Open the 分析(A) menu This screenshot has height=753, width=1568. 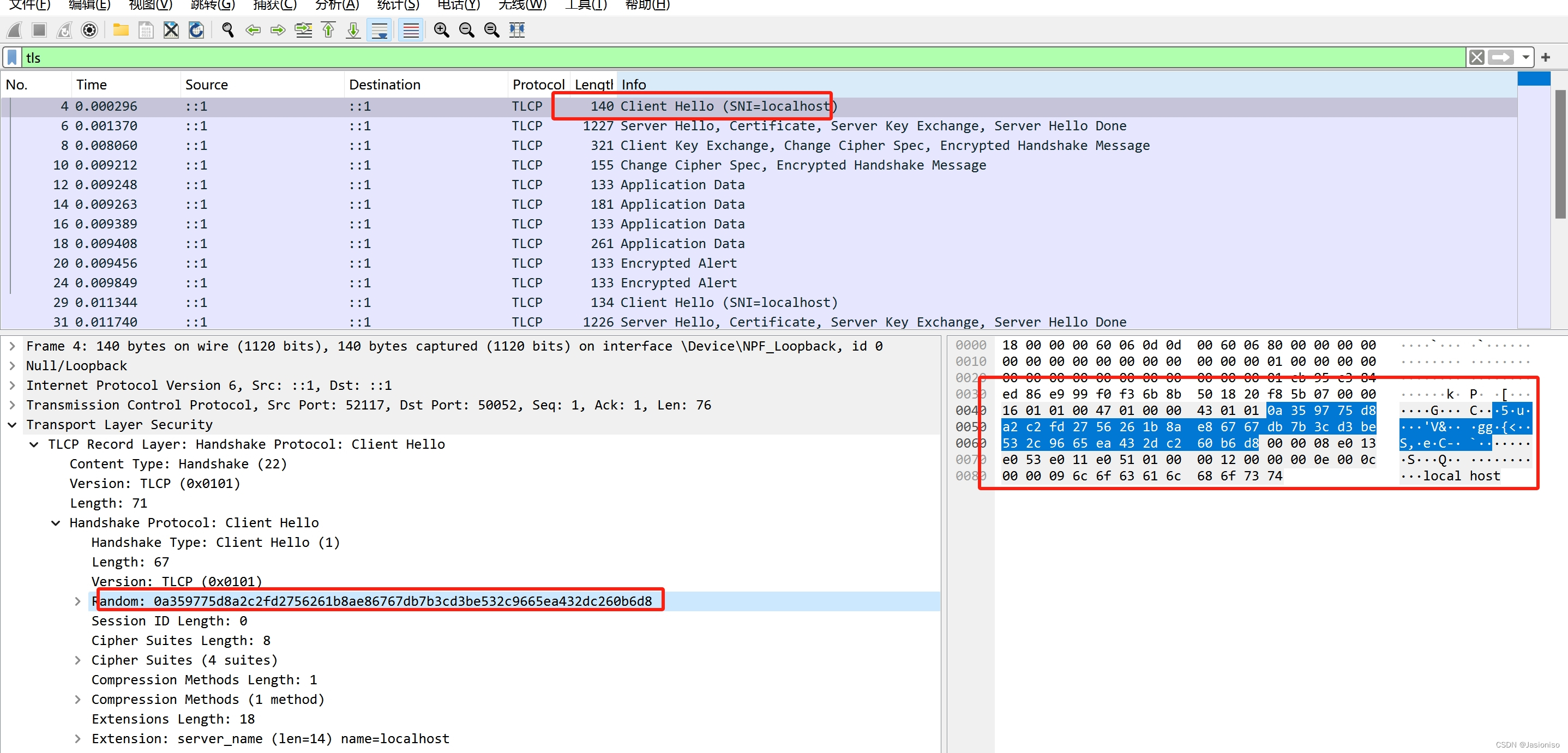[x=337, y=5]
